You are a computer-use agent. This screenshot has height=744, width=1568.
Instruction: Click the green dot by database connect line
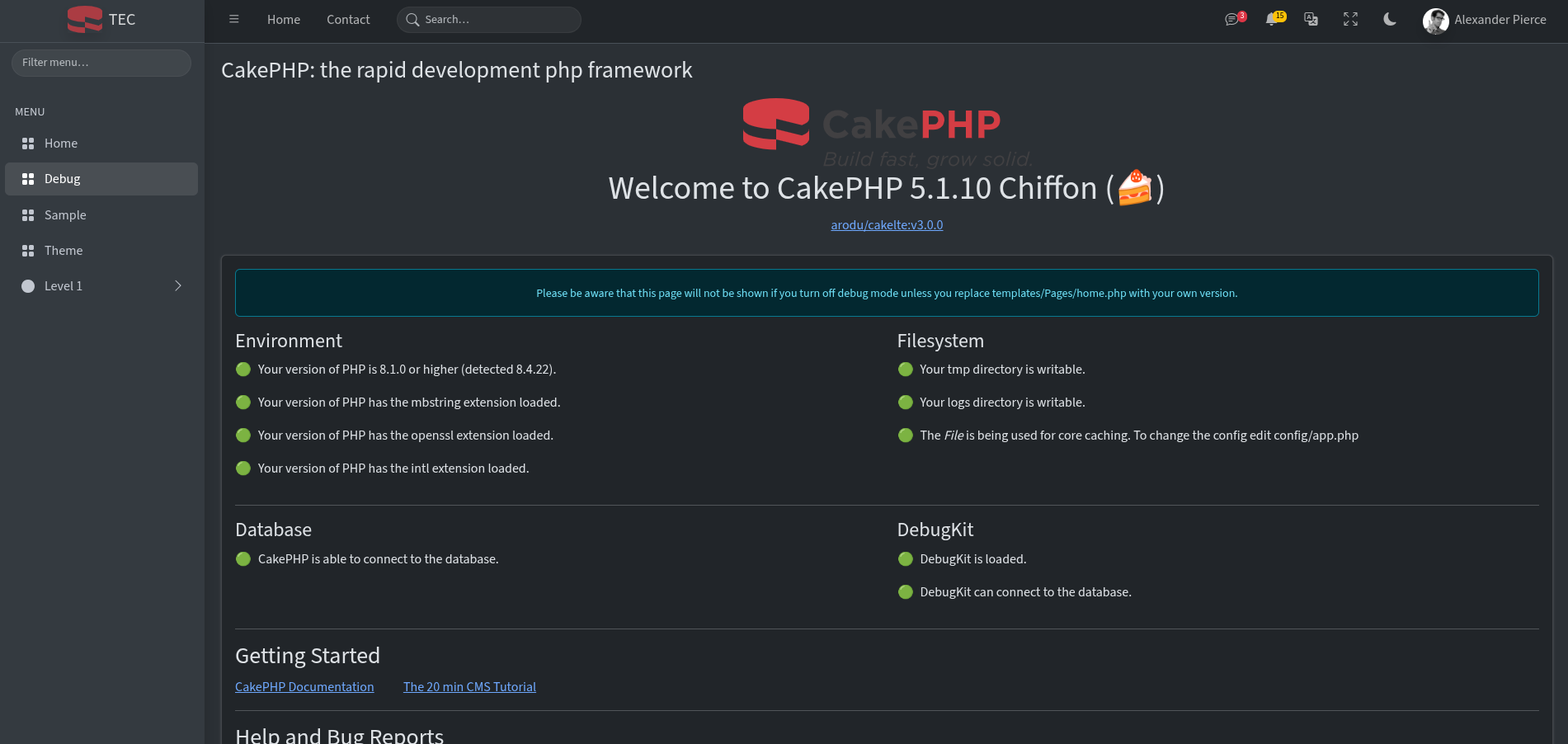point(243,559)
